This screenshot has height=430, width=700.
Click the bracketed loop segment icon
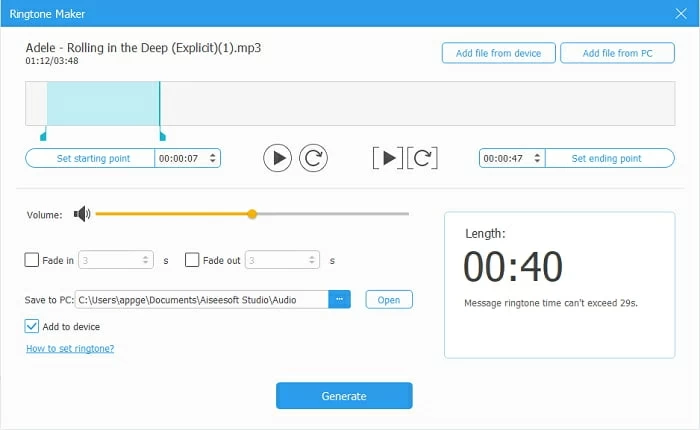coord(423,157)
